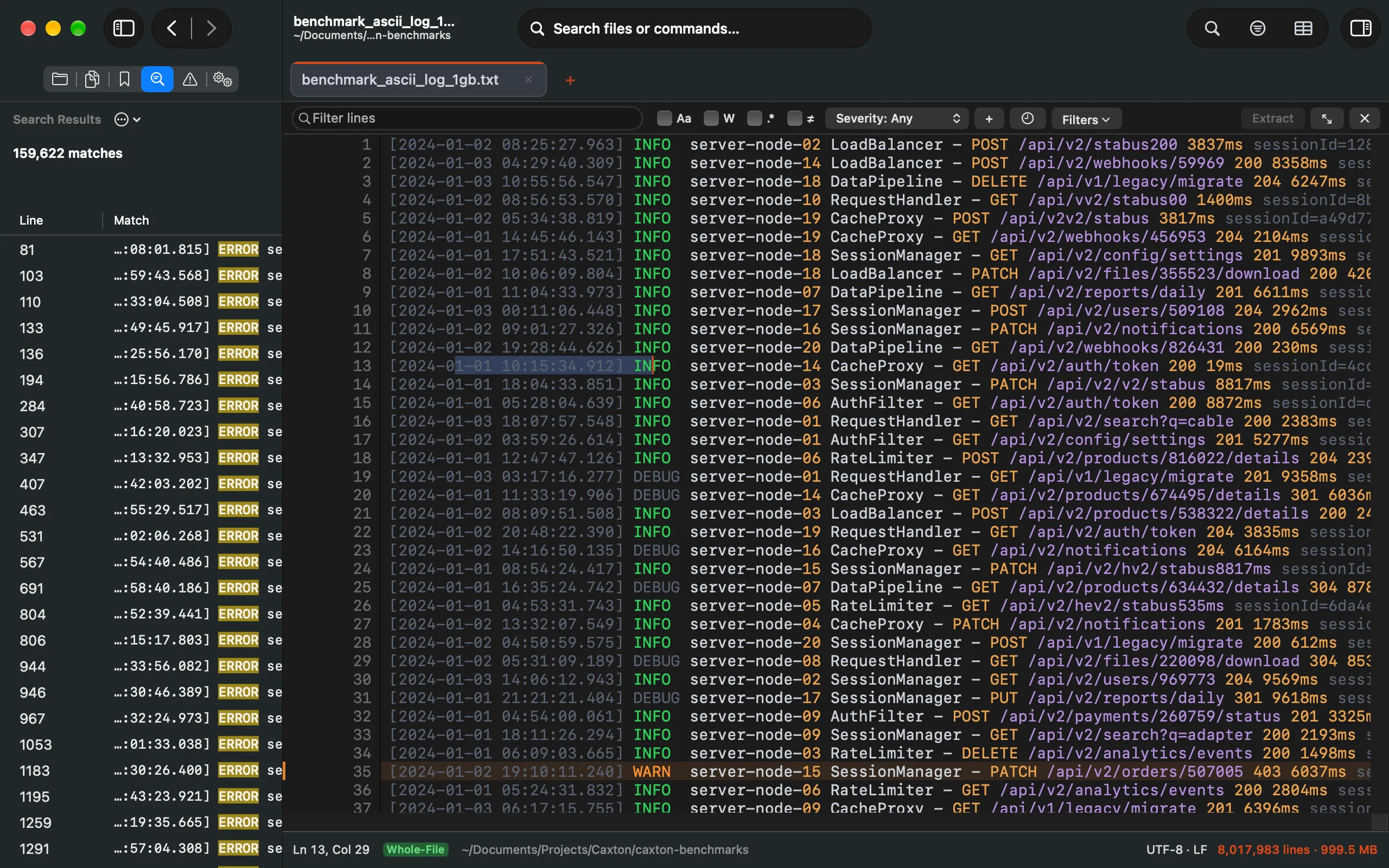Enable the Aa case-sensitive checkbox
This screenshot has height=868, width=1389.
point(664,118)
